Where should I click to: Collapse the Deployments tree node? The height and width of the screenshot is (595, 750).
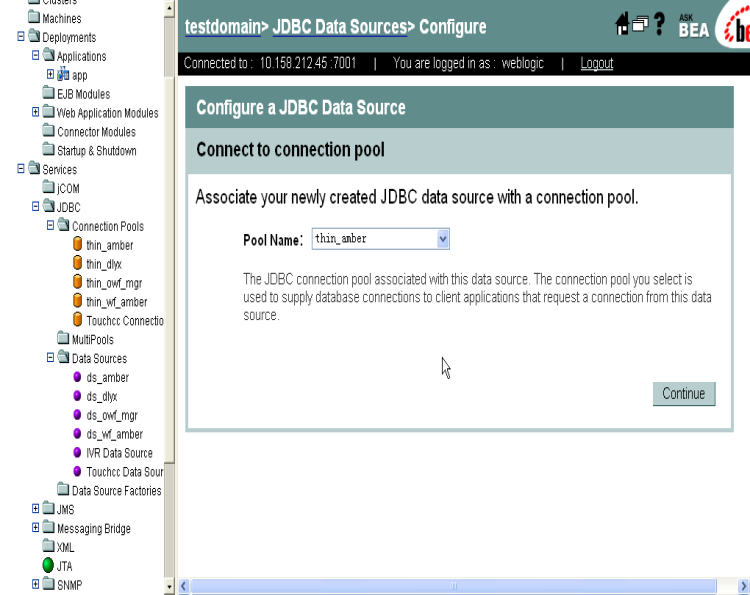pyautogui.click(x=21, y=36)
